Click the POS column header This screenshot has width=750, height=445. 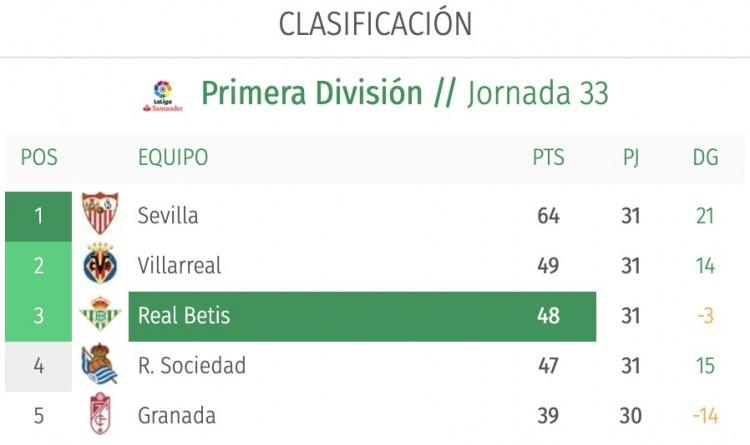coord(39,158)
